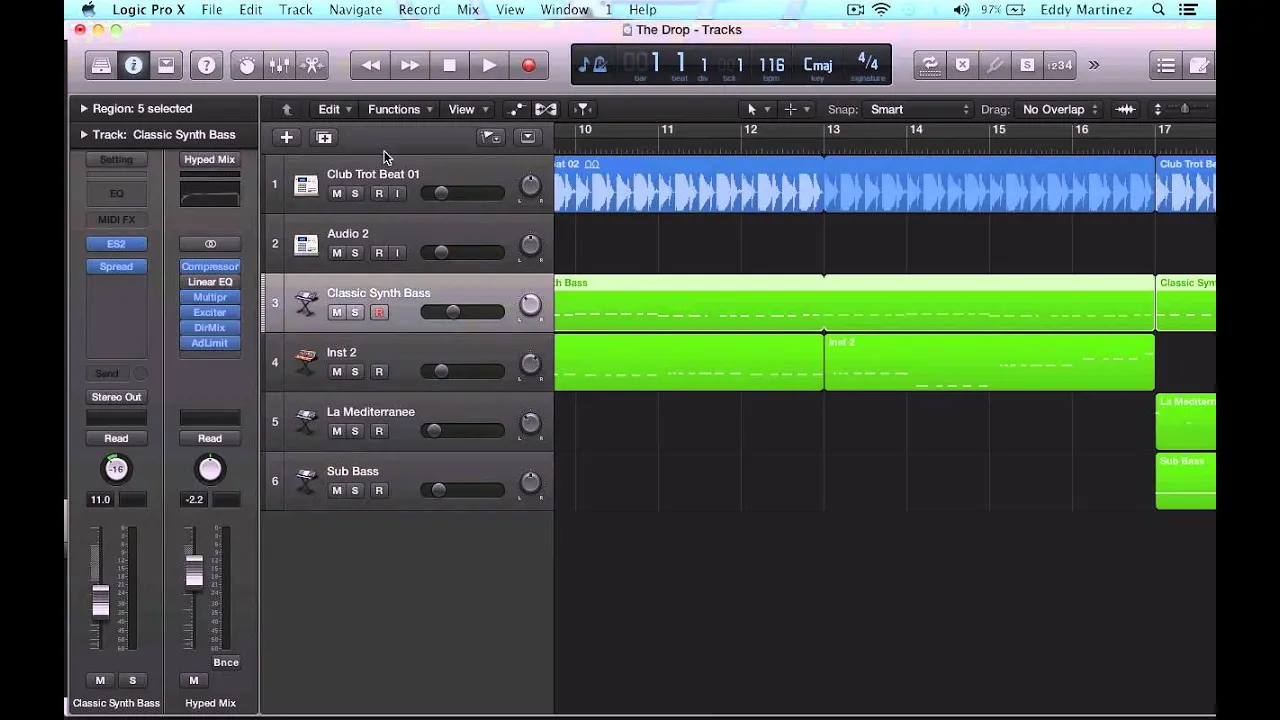Image resolution: width=1280 pixels, height=720 pixels.
Task: Open the Record menu
Action: (419, 9)
